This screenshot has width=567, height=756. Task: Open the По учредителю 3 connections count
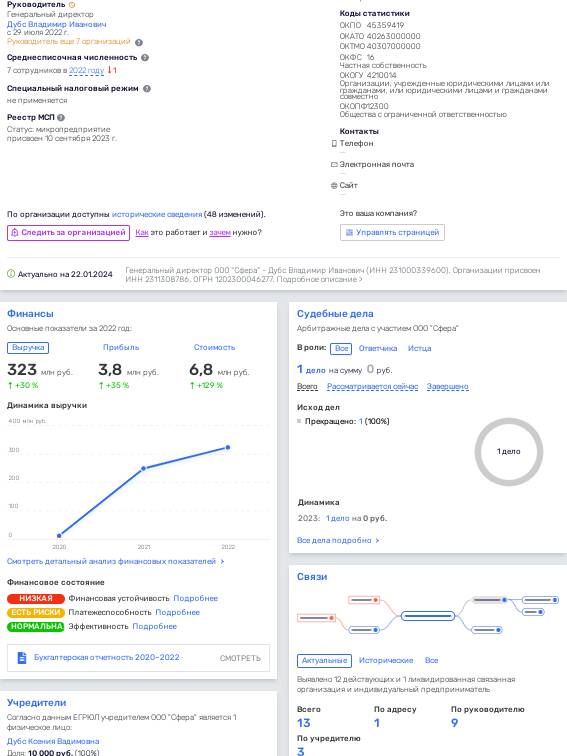pos(301,751)
